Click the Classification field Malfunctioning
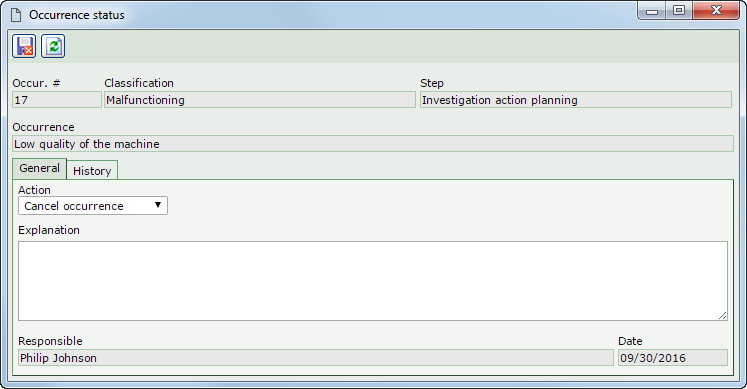747x389 pixels. pyautogui.click(x=260, y=100)
